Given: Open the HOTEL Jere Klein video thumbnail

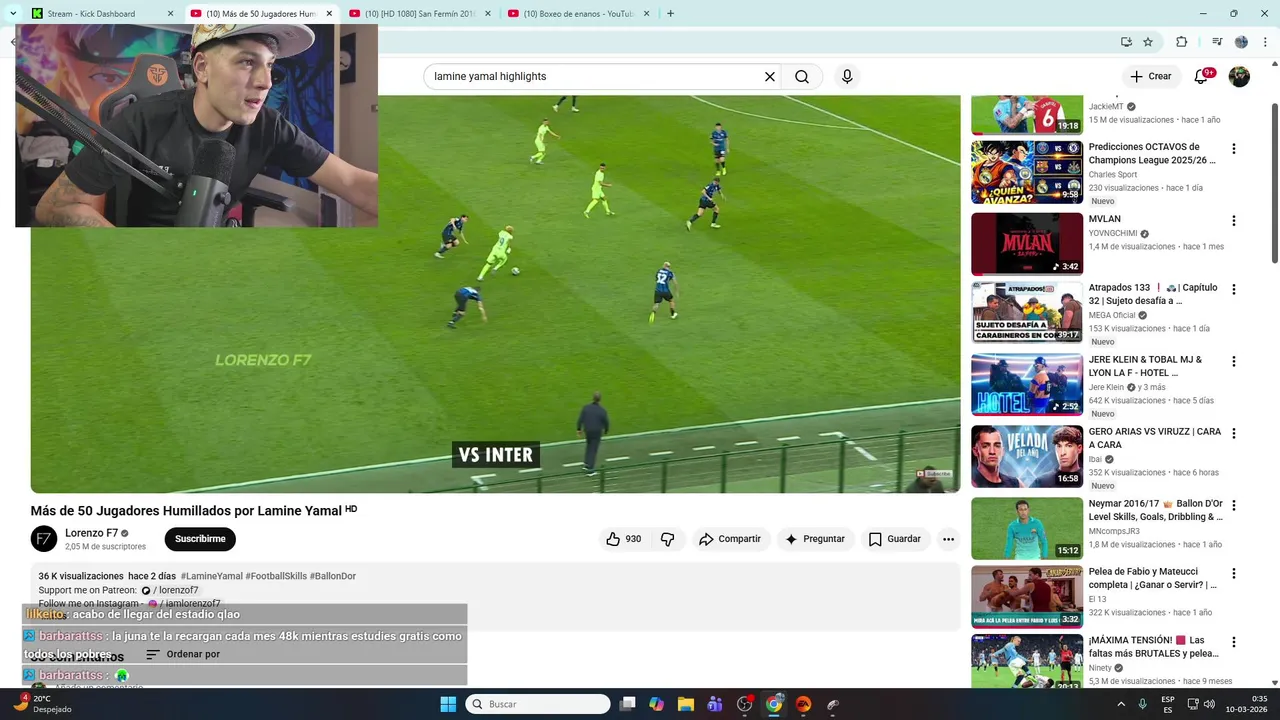Looking at the screenshot, I should [1027, 384].
